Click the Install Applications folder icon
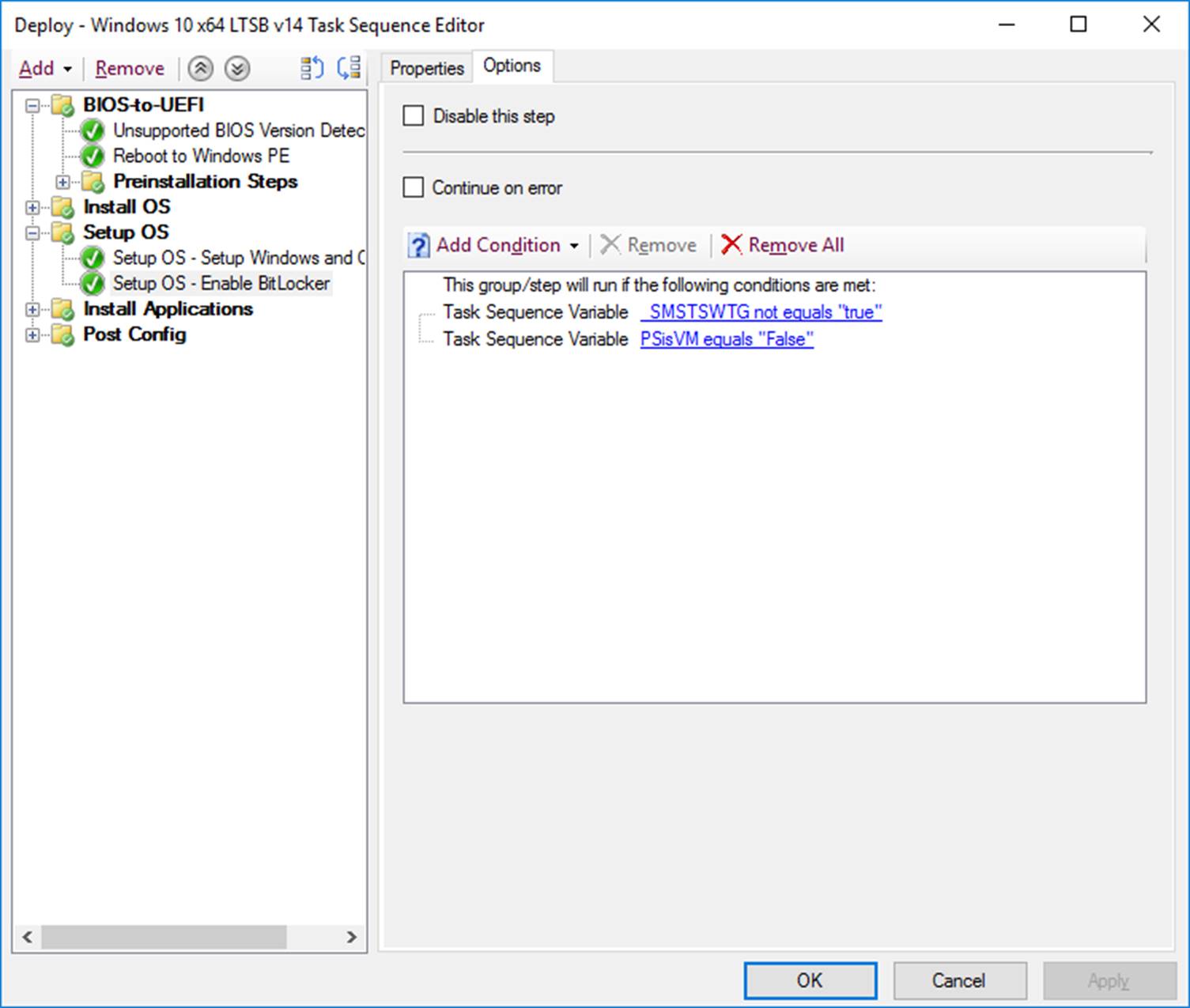1190x1008 pixels. [x=63, y=309]
